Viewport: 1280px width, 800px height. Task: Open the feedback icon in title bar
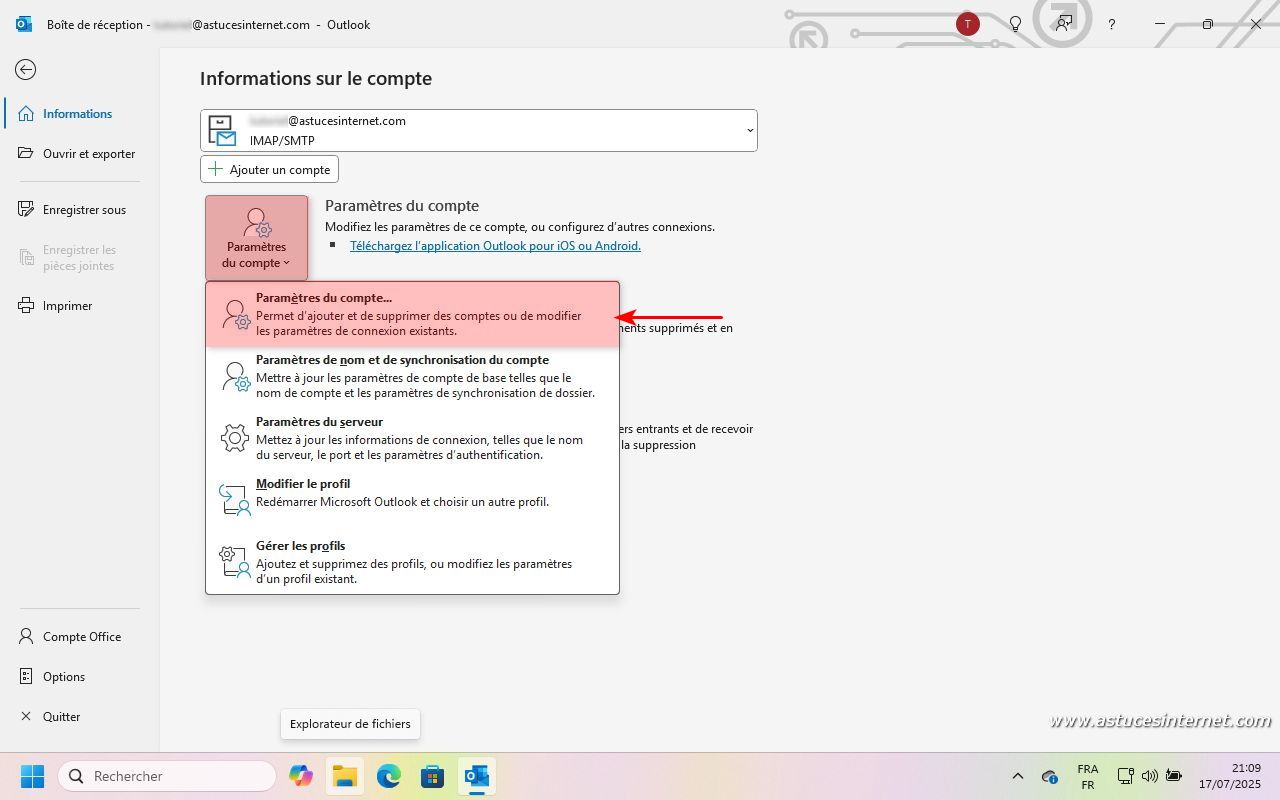(1063, 24)
